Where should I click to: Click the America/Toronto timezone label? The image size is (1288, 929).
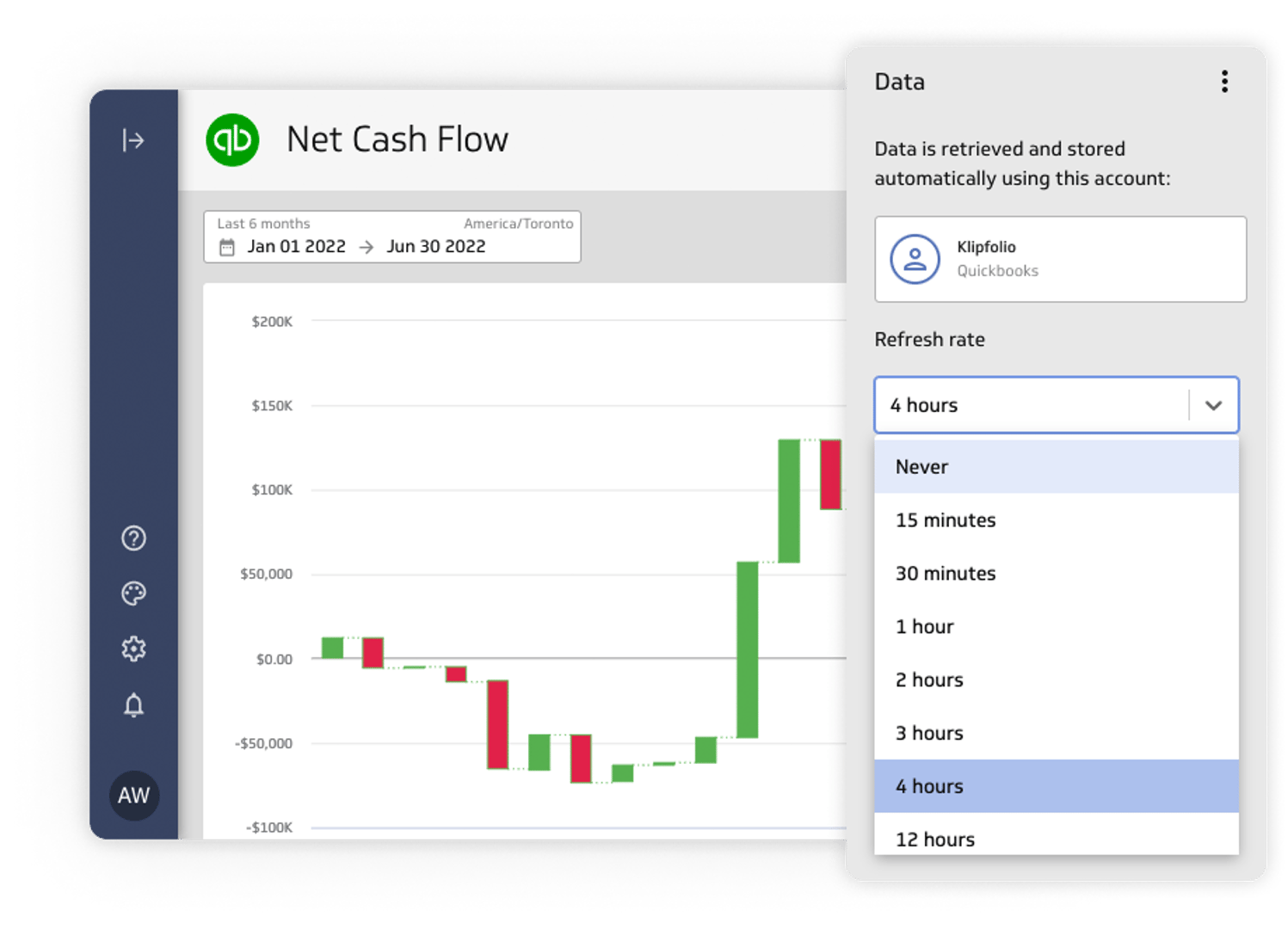519,224
